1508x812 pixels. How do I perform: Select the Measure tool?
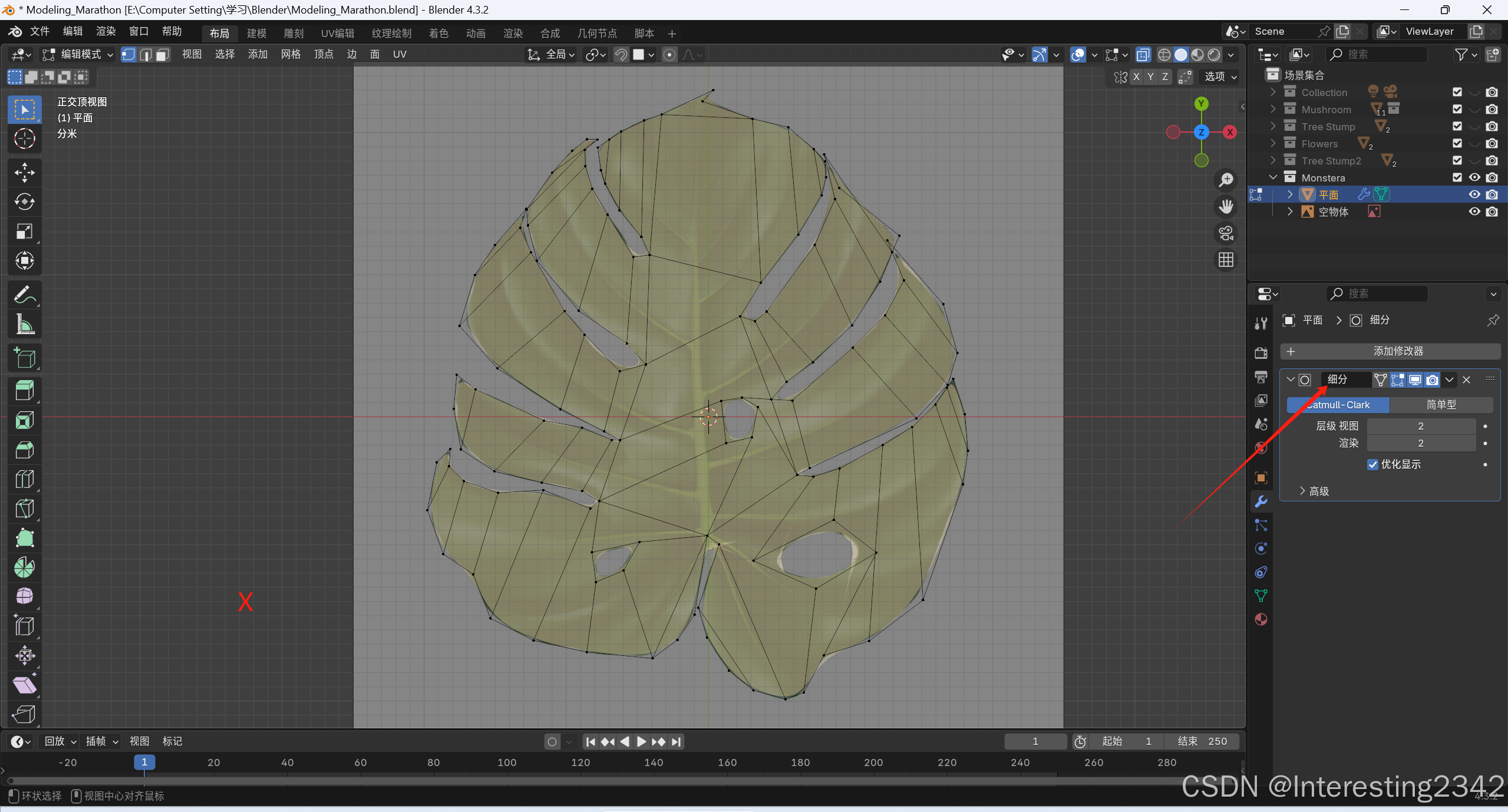pyautogui.click(x=24, y=324)
